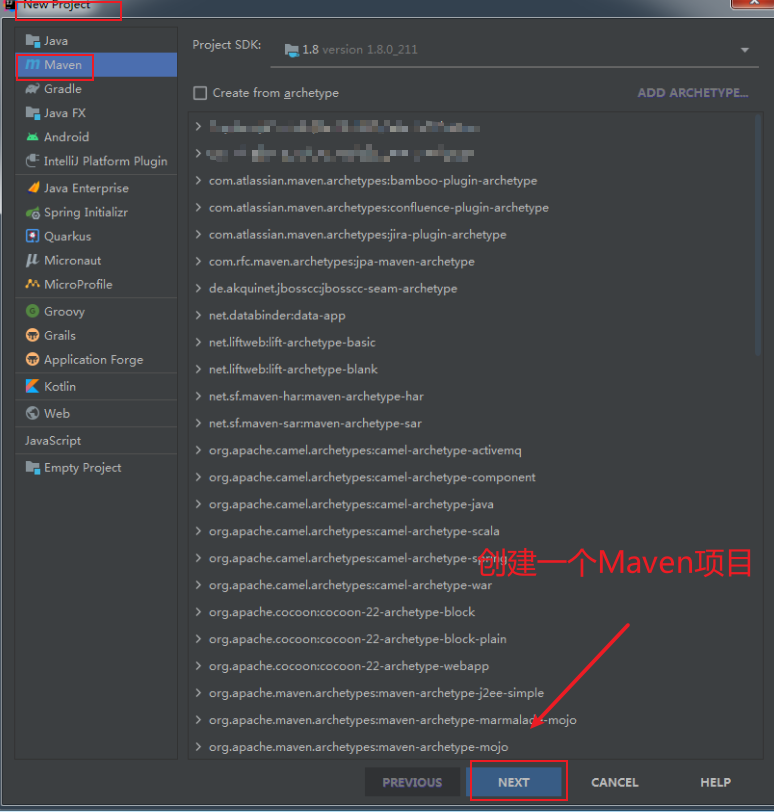This screenshot has width=774, height=812.
Task: Select camel-archetype-java row
Action: tap(474, 504)
